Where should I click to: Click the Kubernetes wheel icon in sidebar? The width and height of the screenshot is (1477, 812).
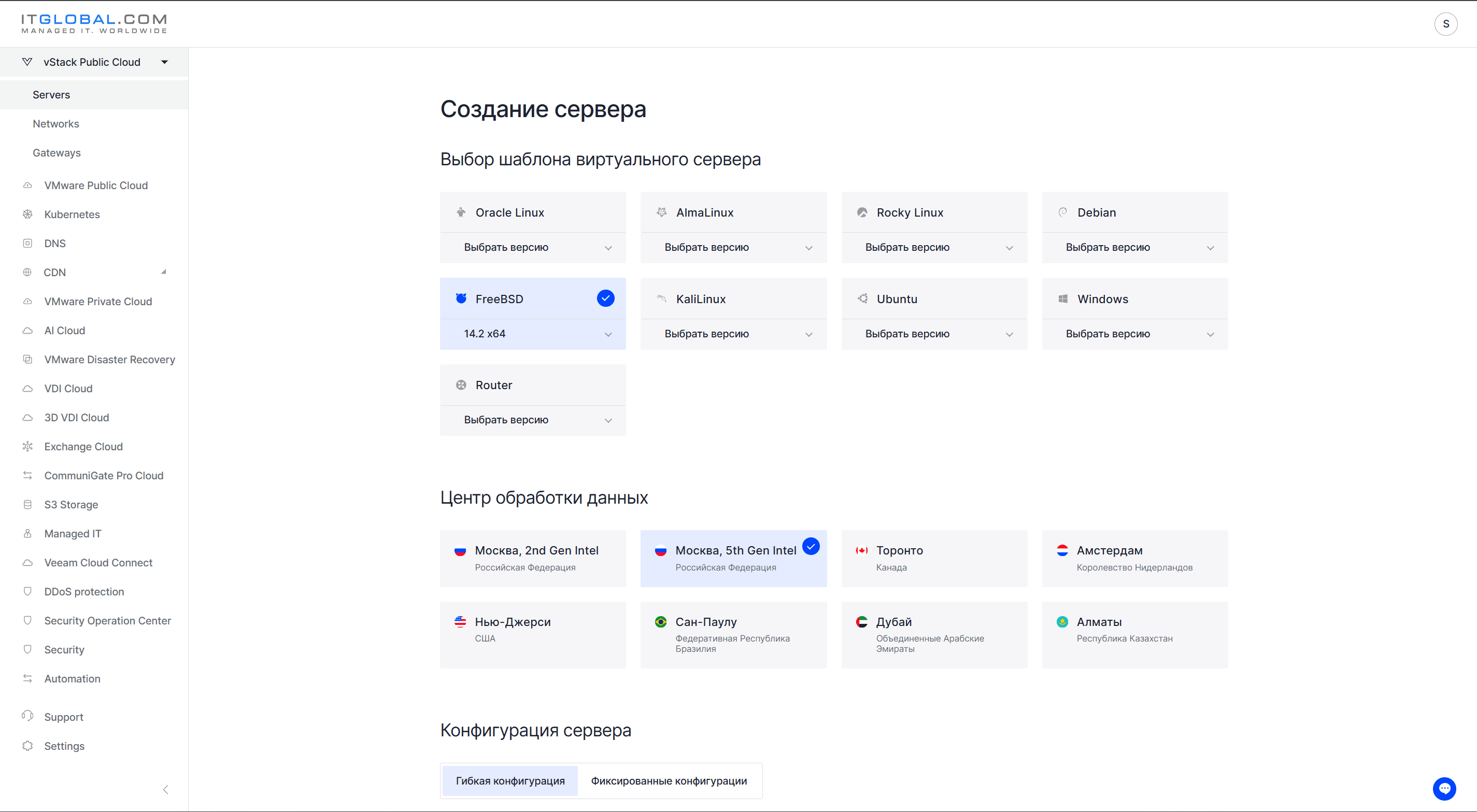[x=27, y=215]
